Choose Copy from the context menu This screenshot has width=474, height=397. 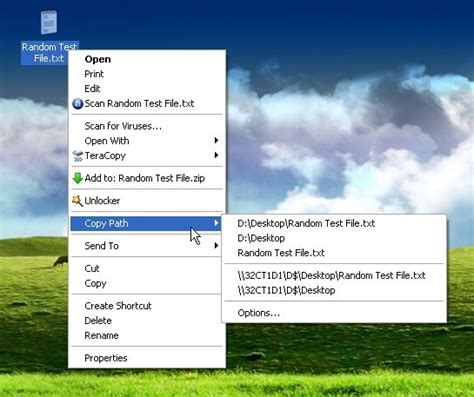[x=147, y=283]
